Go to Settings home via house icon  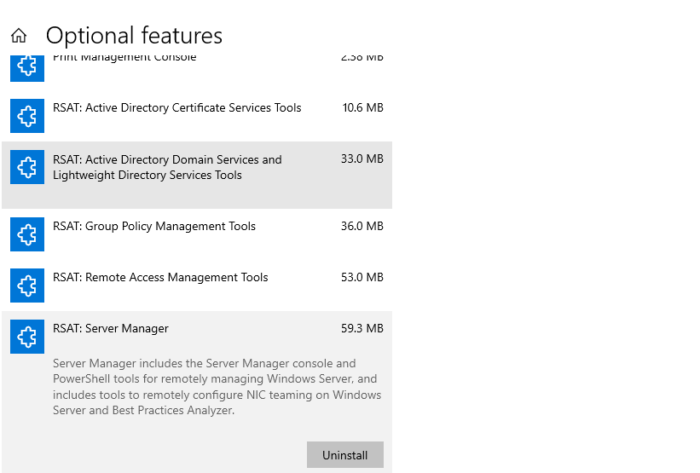pyautogui.click(x=18, y=36)
